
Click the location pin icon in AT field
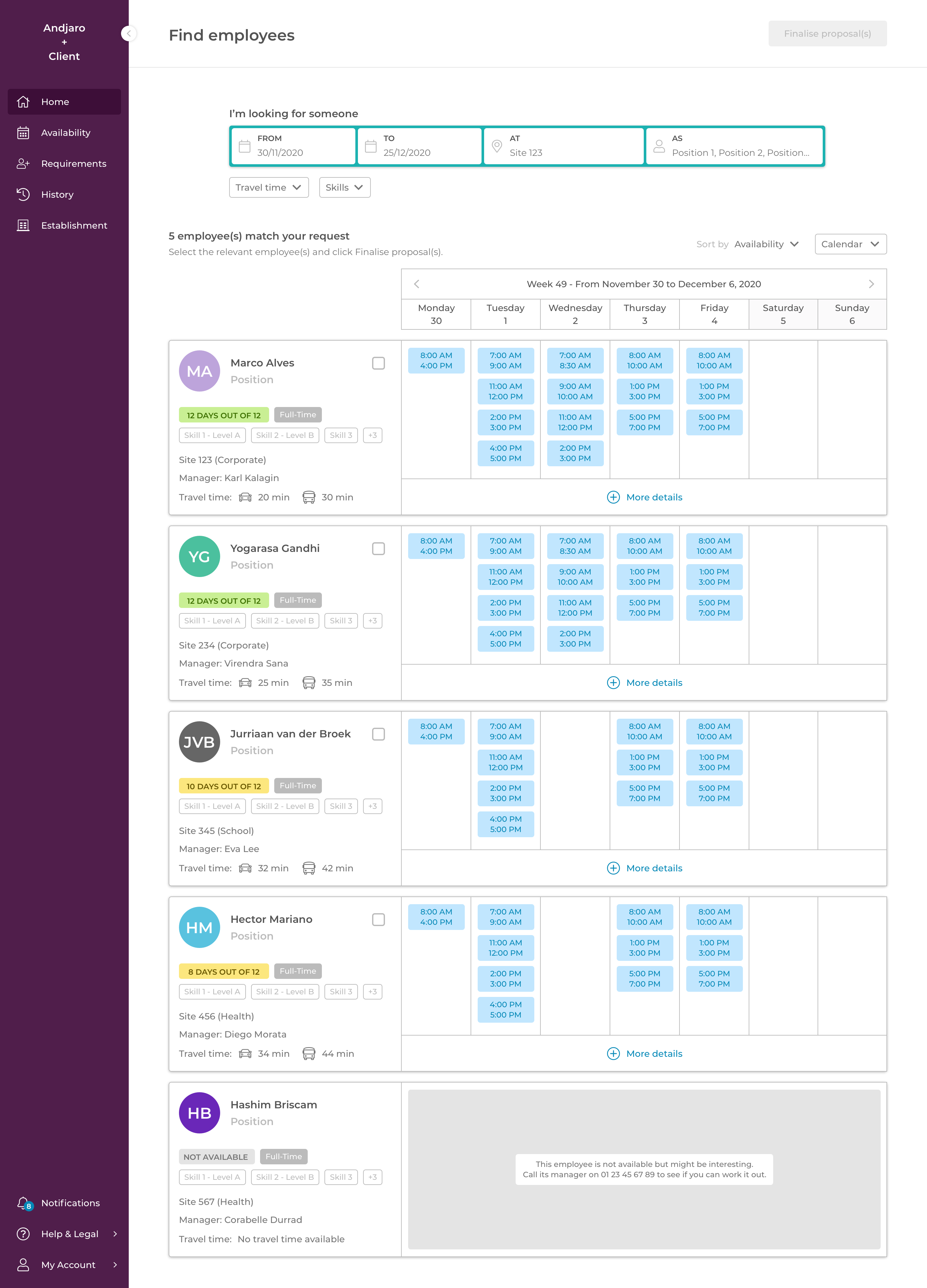497,147
